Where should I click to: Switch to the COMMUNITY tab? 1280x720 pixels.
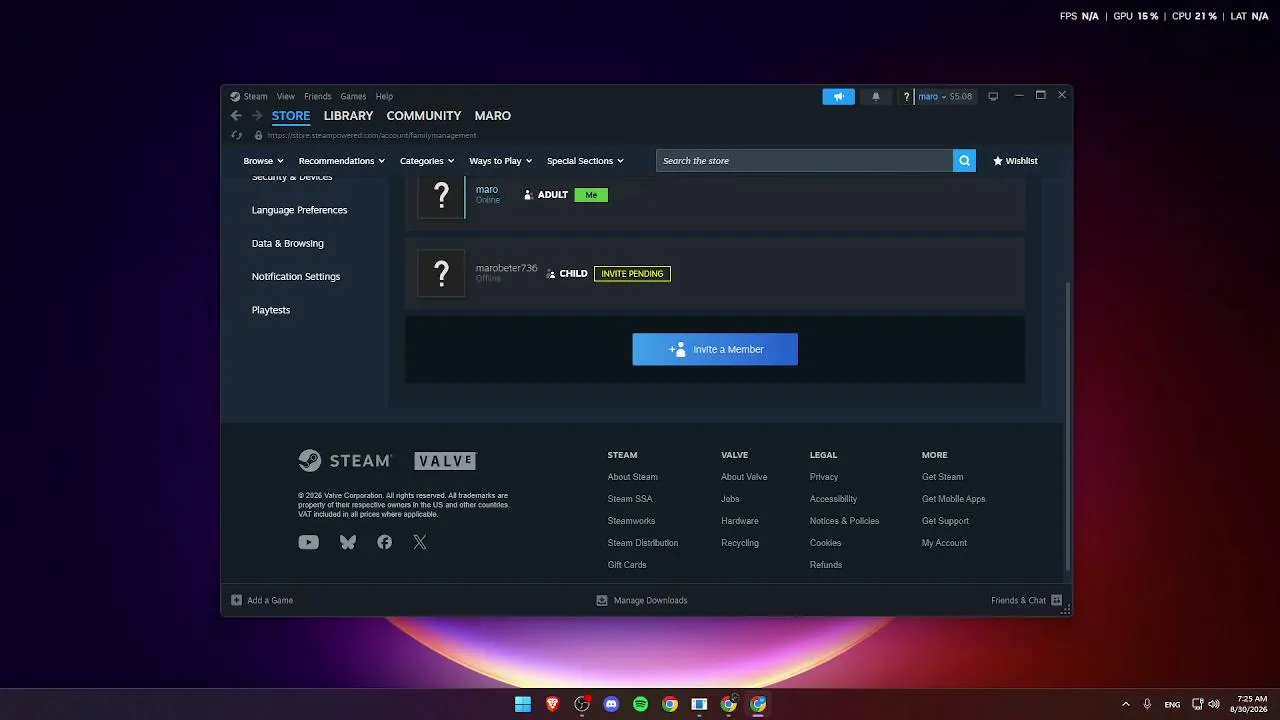(x=424, y=116)
